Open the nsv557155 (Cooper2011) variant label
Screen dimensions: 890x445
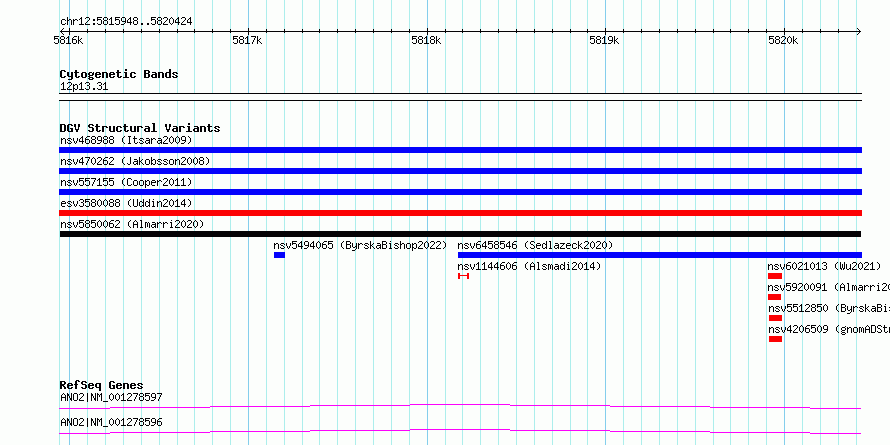(x=126, y=182)
